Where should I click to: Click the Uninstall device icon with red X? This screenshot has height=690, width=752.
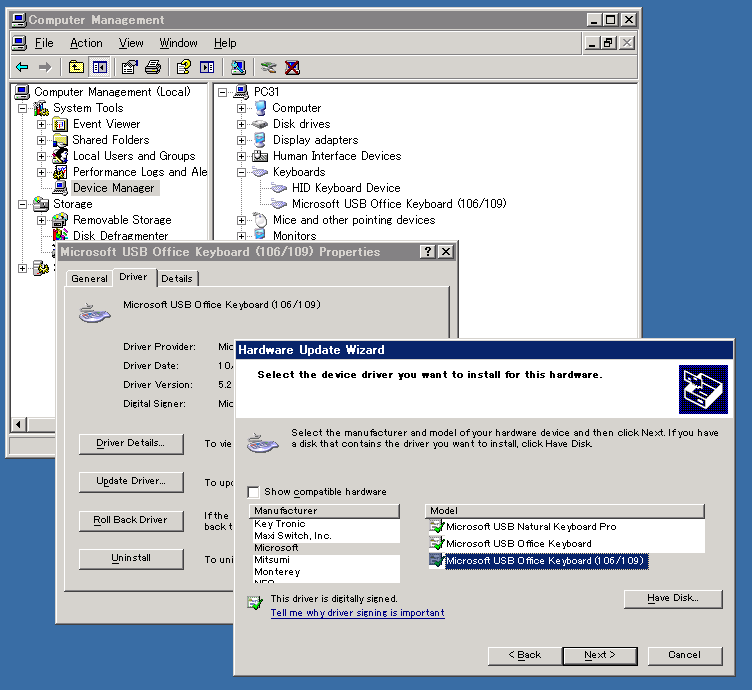coord(292,67)
